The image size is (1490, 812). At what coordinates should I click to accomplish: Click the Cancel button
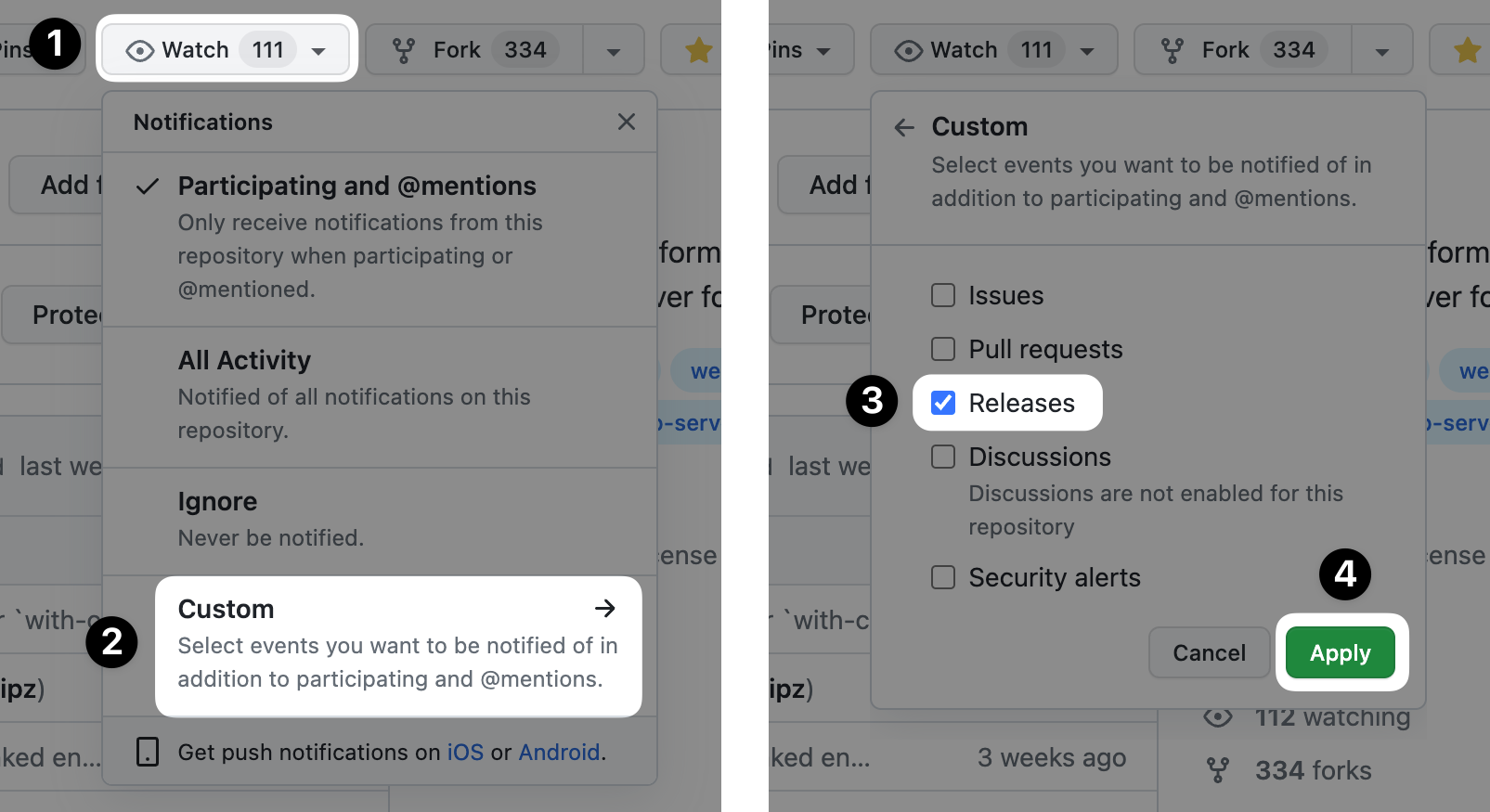pyautogui.click(x=1209, y=653)
